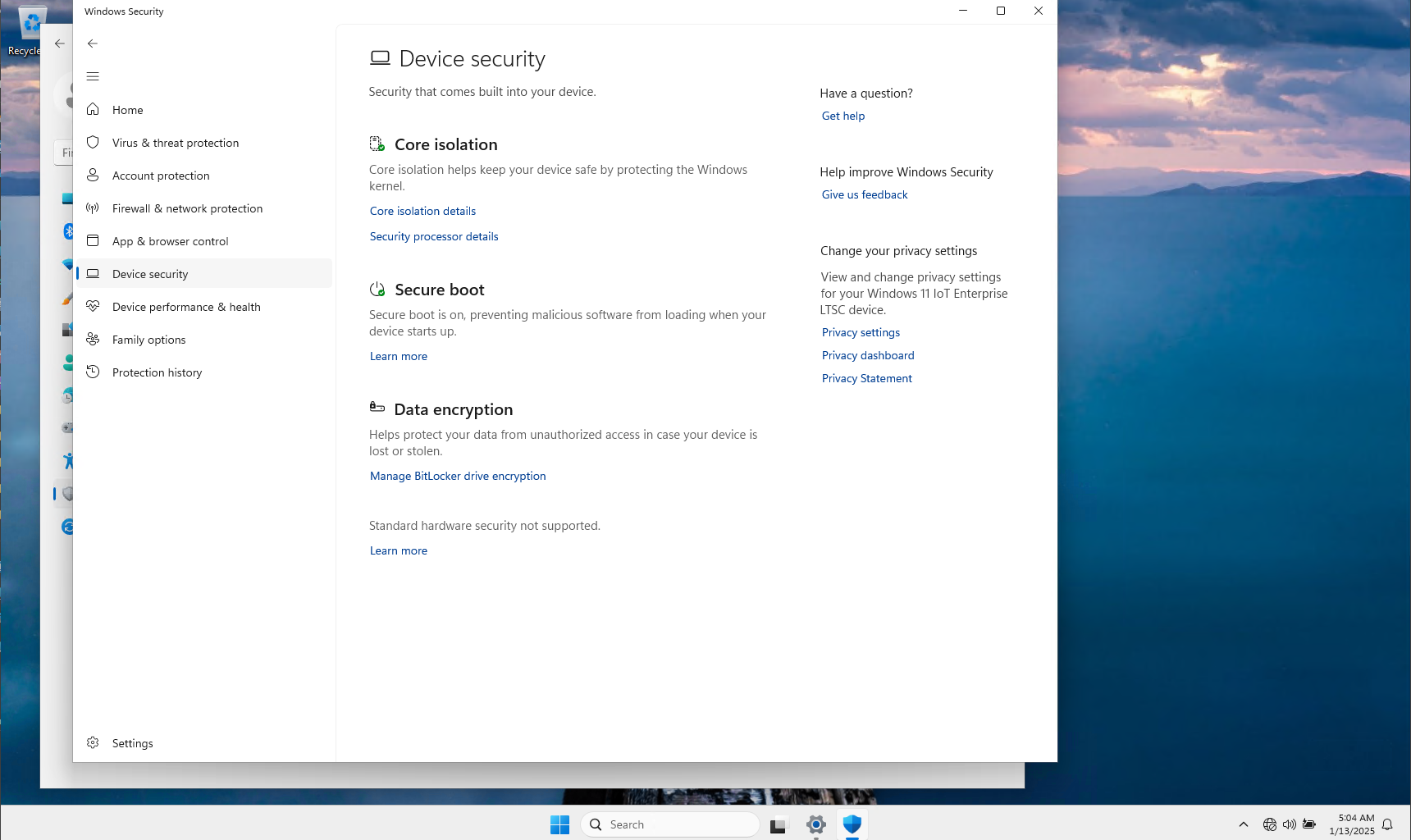Screen dimensions: 1411x840
Task: Switch to the Device security section
Action: (150, 273)
